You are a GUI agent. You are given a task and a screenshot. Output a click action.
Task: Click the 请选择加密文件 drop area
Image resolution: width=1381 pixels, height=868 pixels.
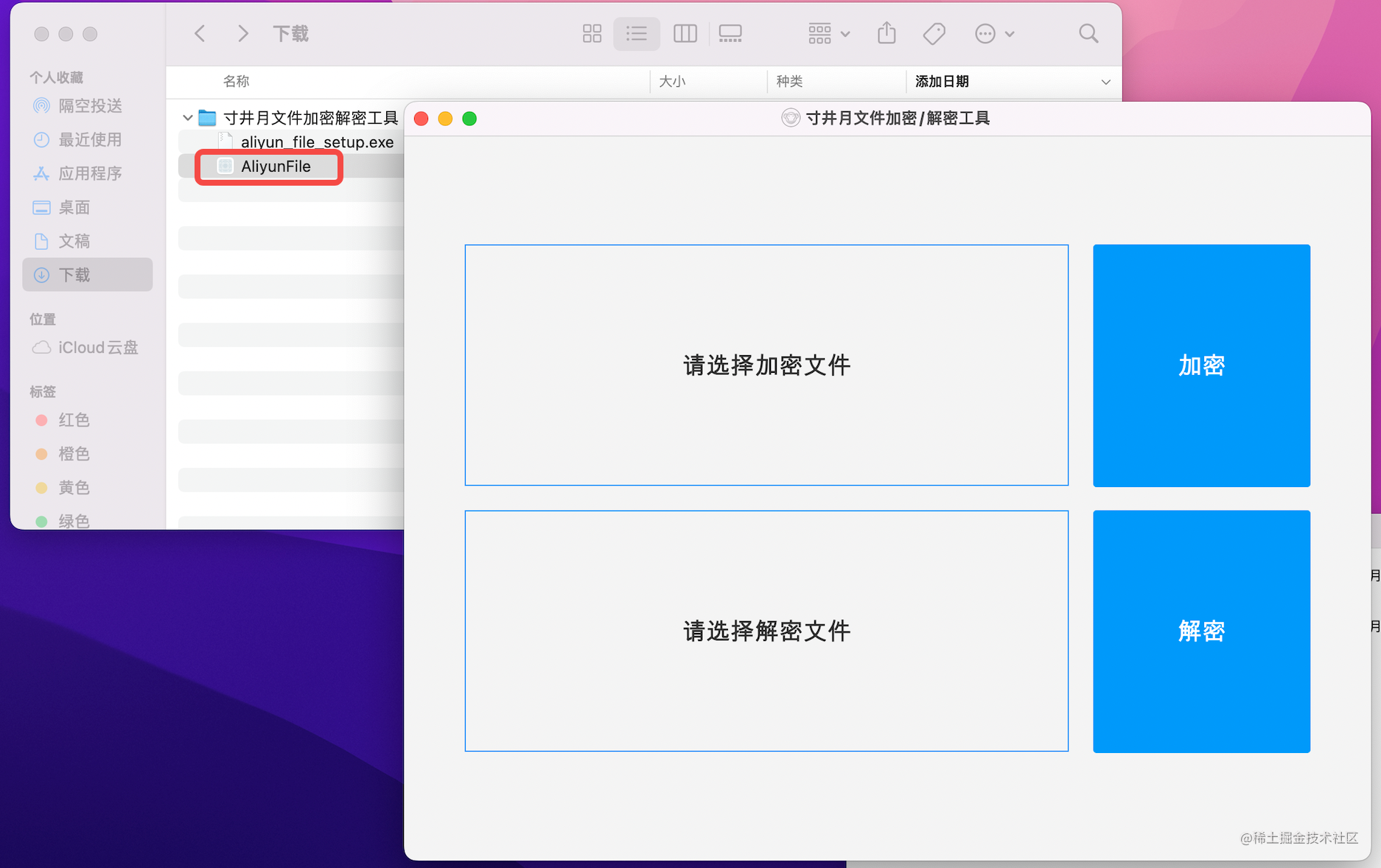coord(766,365)
